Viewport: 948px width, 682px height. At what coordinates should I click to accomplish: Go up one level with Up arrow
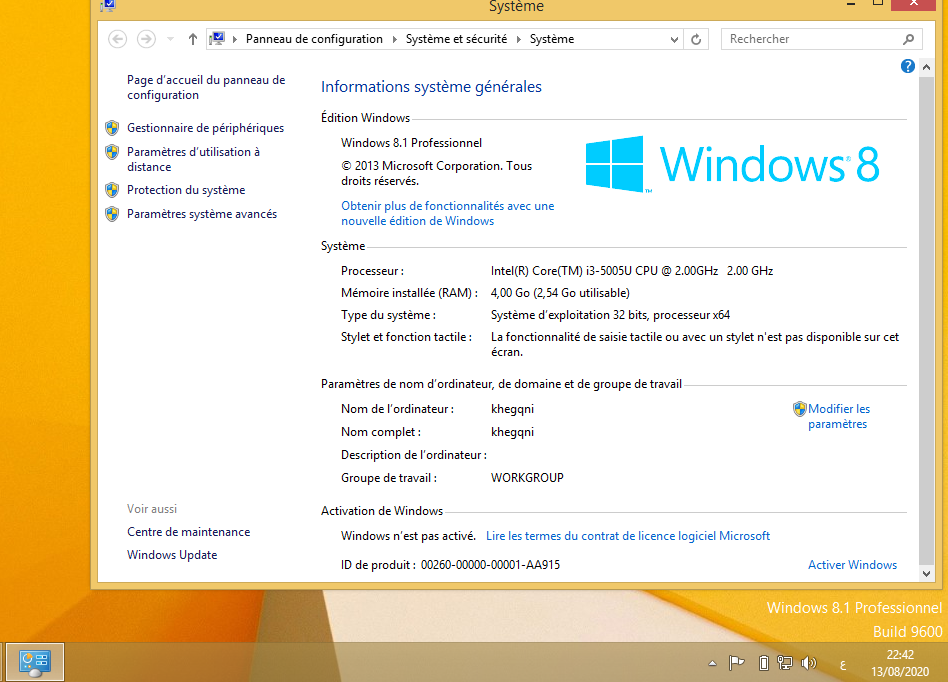[x=192, y=39]
